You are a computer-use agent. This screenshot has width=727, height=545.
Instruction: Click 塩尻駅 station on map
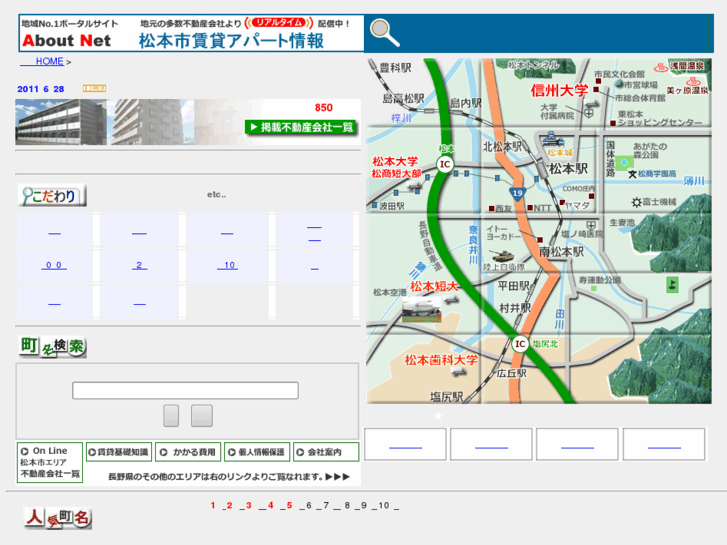(x=446, y=397)
